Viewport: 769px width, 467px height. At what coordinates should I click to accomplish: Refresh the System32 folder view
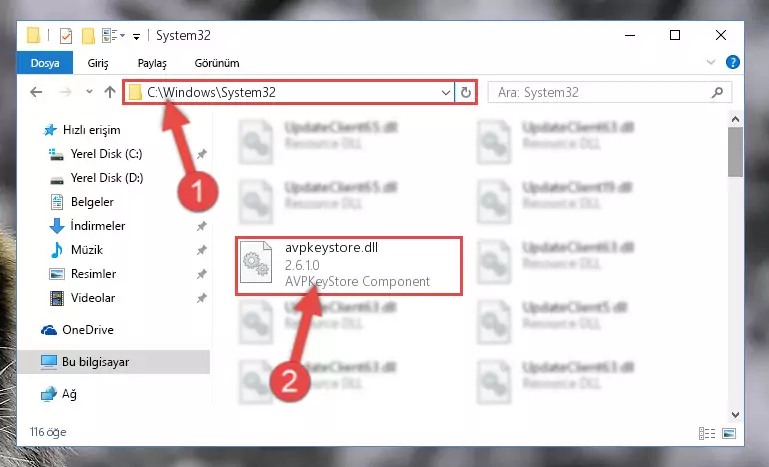coord(465,92)
